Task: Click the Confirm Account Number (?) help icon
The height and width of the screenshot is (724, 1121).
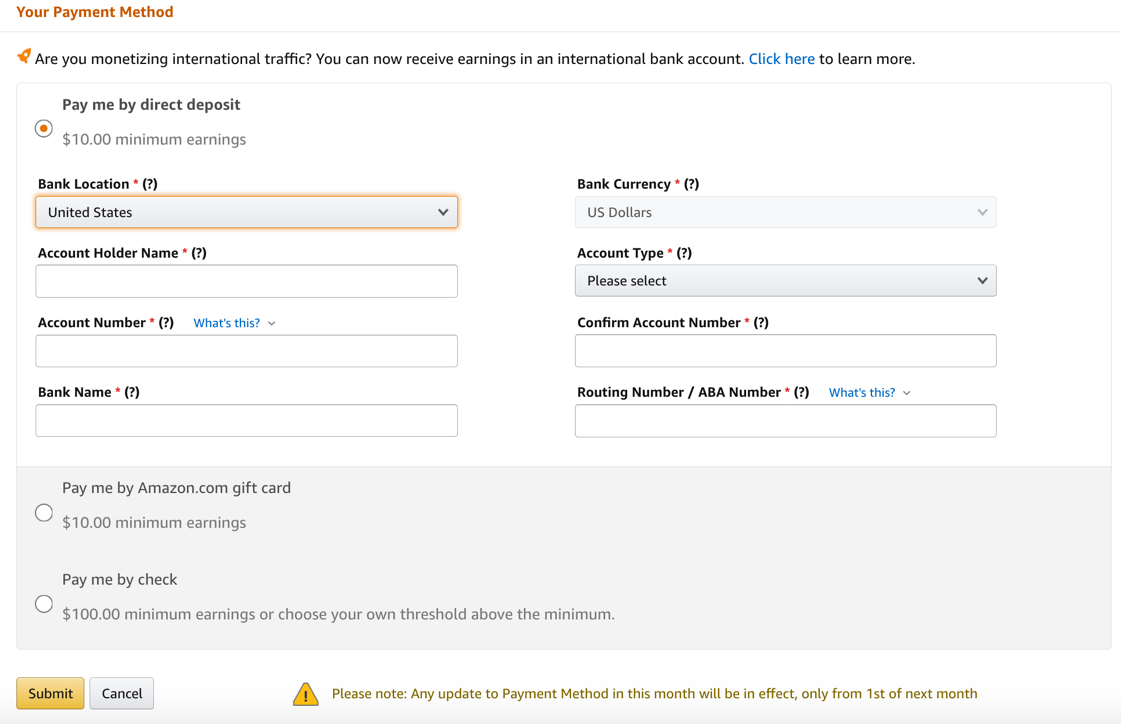Action: tap(761, 322)
